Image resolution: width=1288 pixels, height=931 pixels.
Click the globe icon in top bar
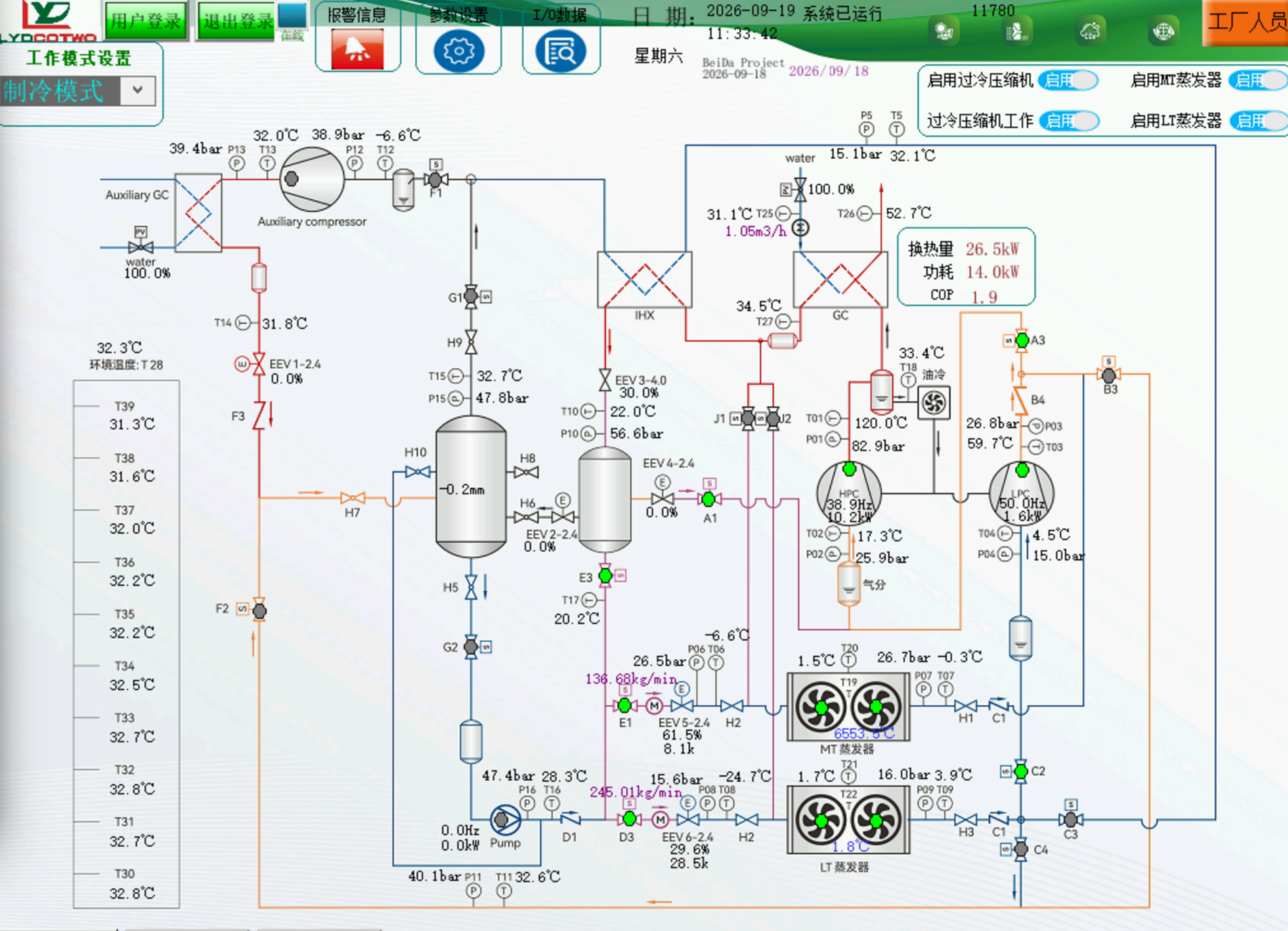pyautogui.click(x=1162, y=31)
